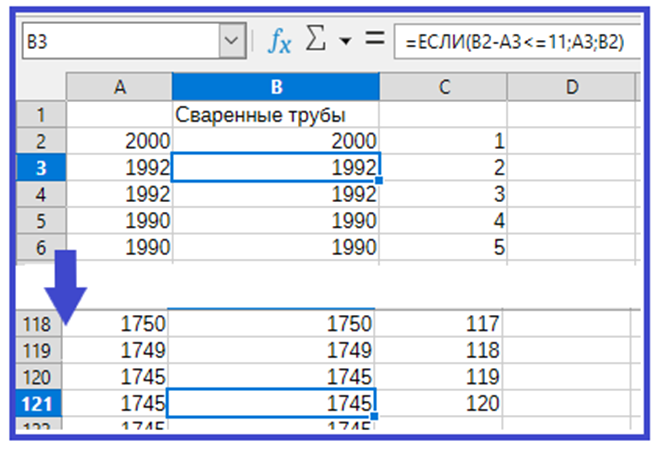Open the Sum icon dropdown arrow
The height and width of the screenshot is (453, 661).
pyautogui.click(x=345, y=43)
